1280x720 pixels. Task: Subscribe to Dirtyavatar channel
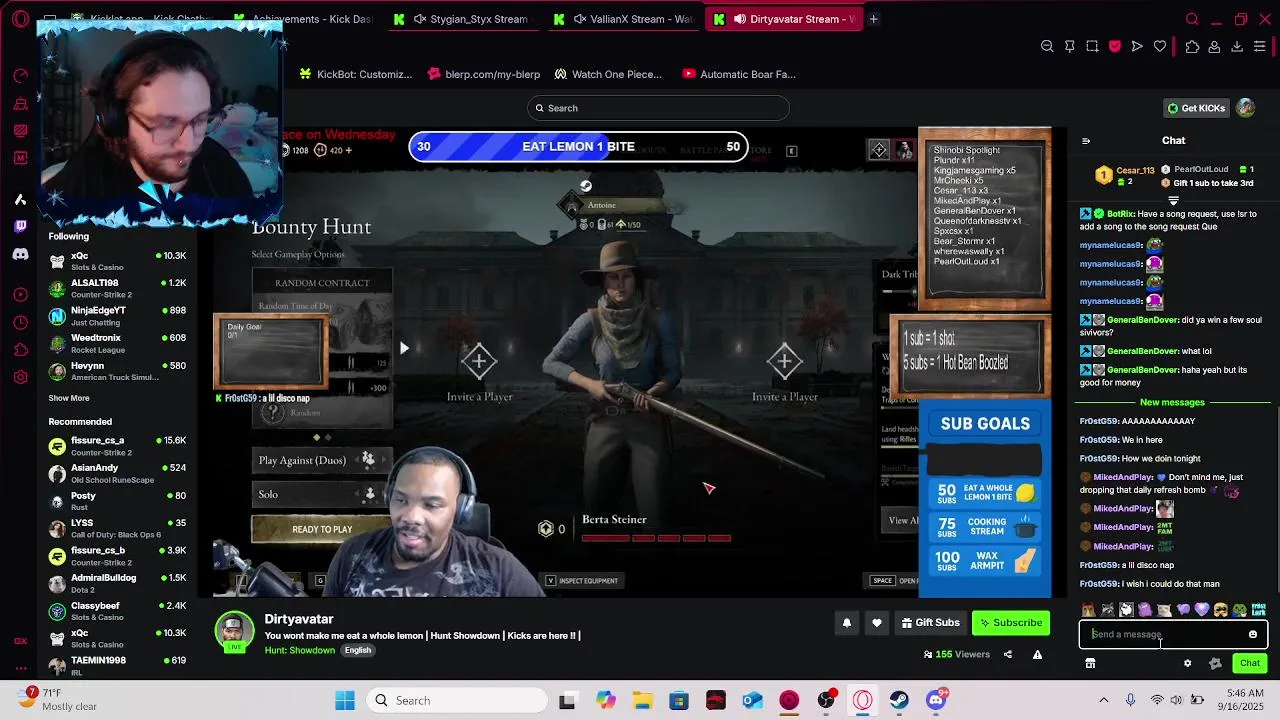click(x=1010, y=623)
